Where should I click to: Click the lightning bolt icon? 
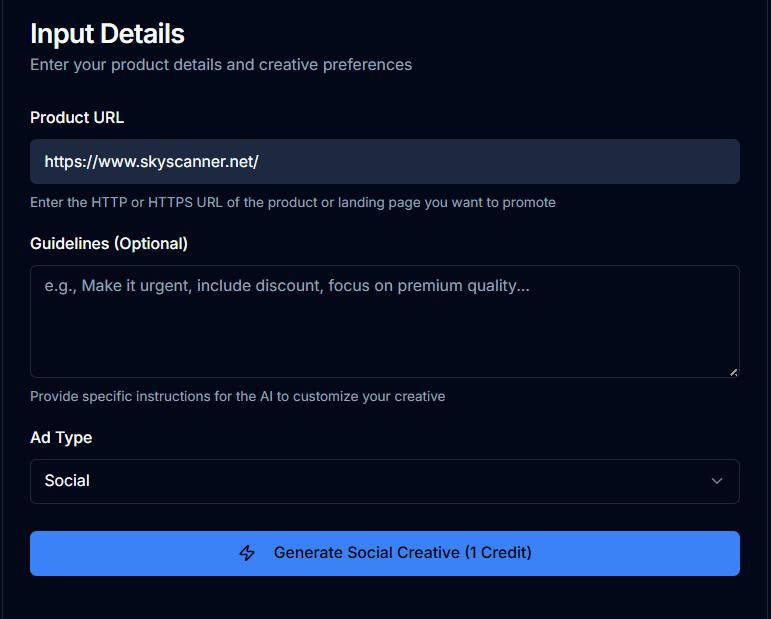pos(247,553)
